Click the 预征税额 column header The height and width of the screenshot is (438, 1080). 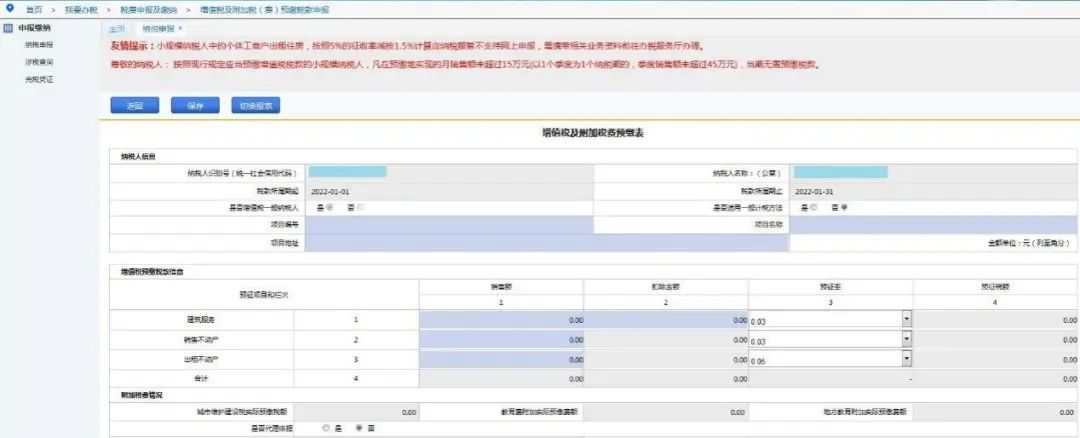(995, 286)
